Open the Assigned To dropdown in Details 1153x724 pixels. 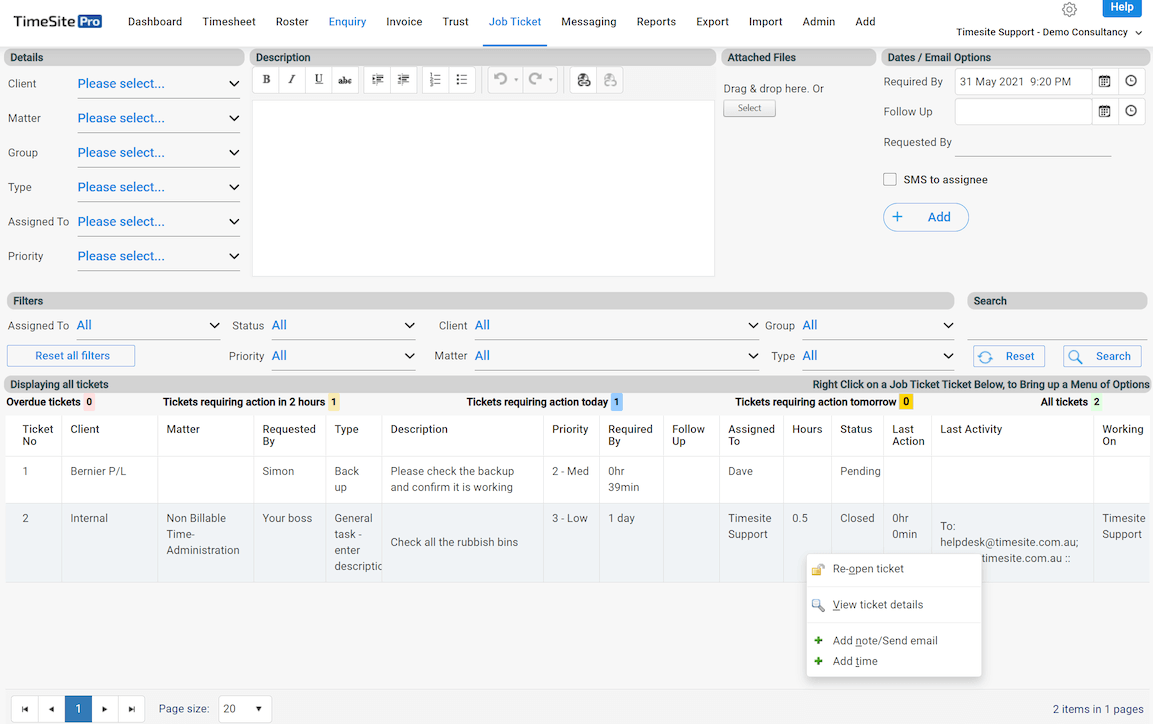[158, 222]
